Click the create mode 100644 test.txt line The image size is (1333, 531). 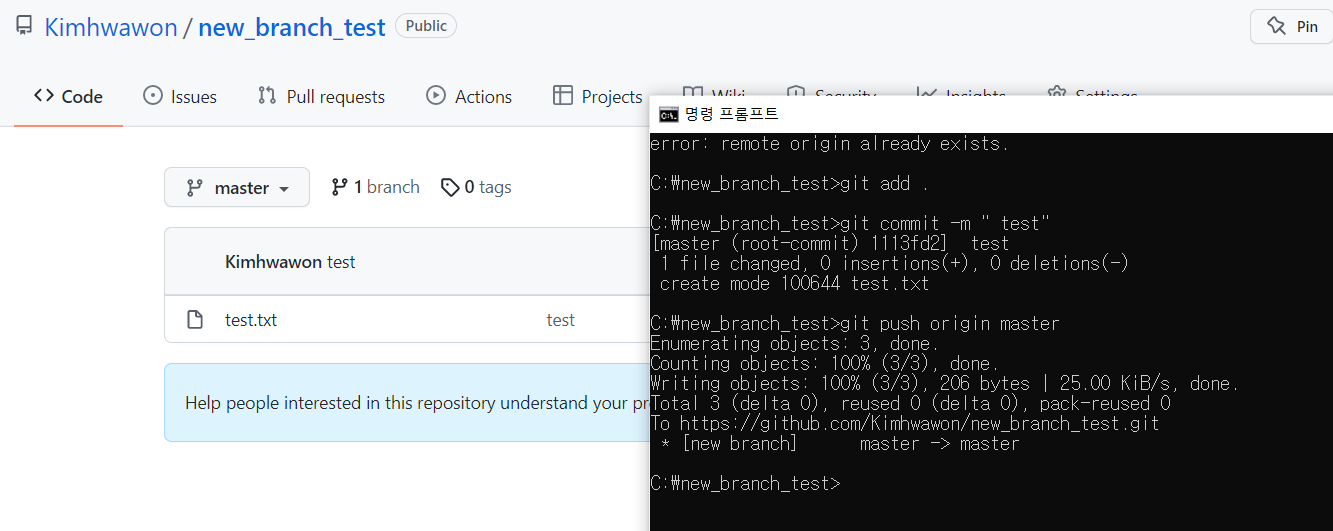(794, 283)
